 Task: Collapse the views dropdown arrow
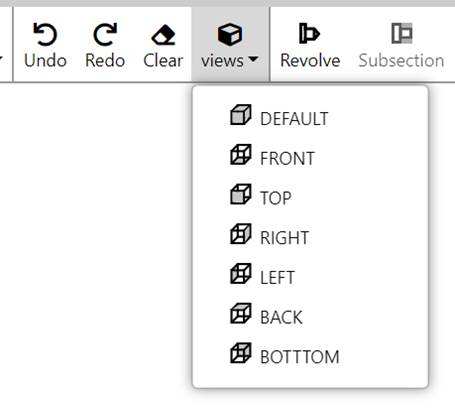(254, 59)
